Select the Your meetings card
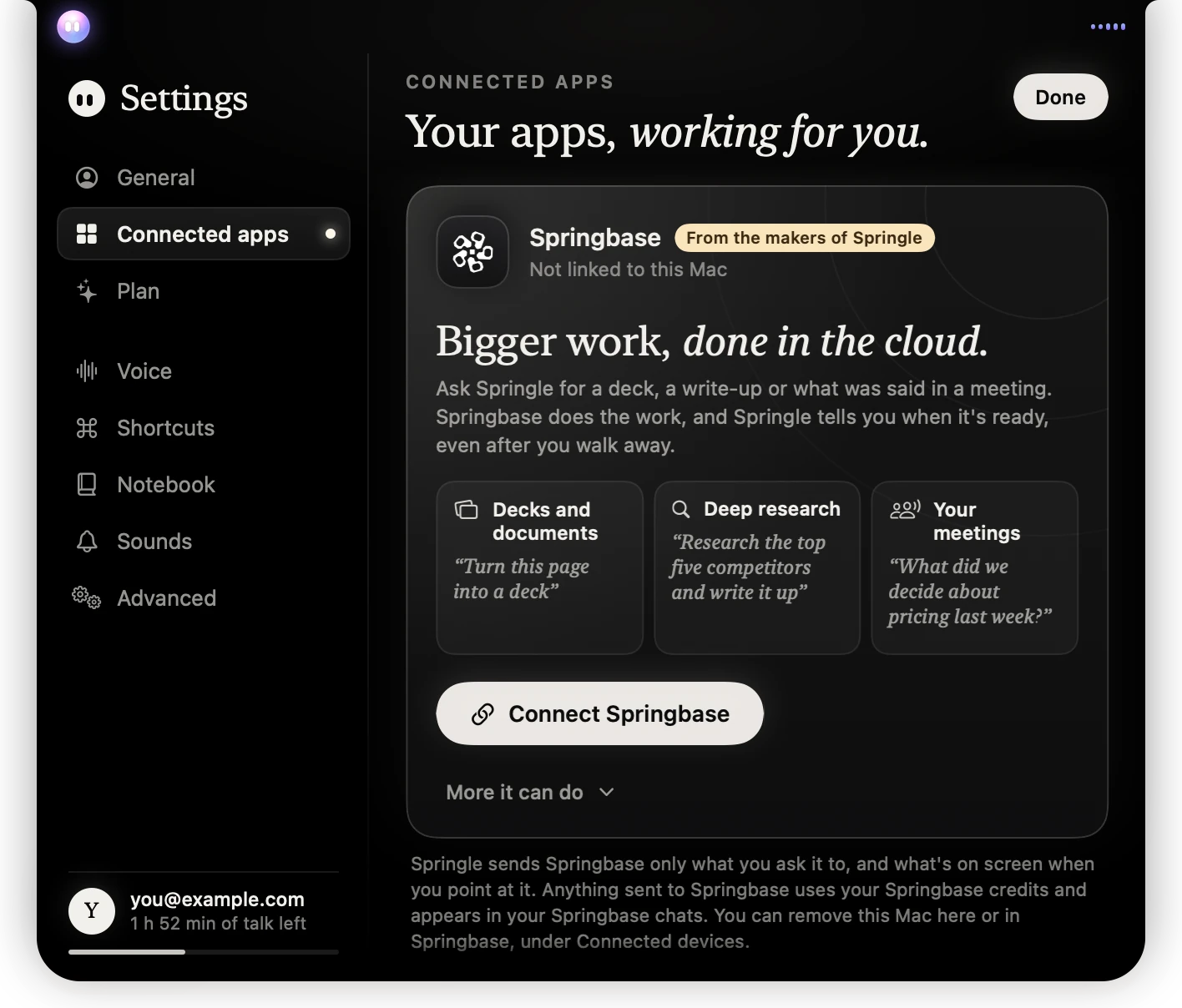This screenshot has width=1182, height=1008. point(974,567)
